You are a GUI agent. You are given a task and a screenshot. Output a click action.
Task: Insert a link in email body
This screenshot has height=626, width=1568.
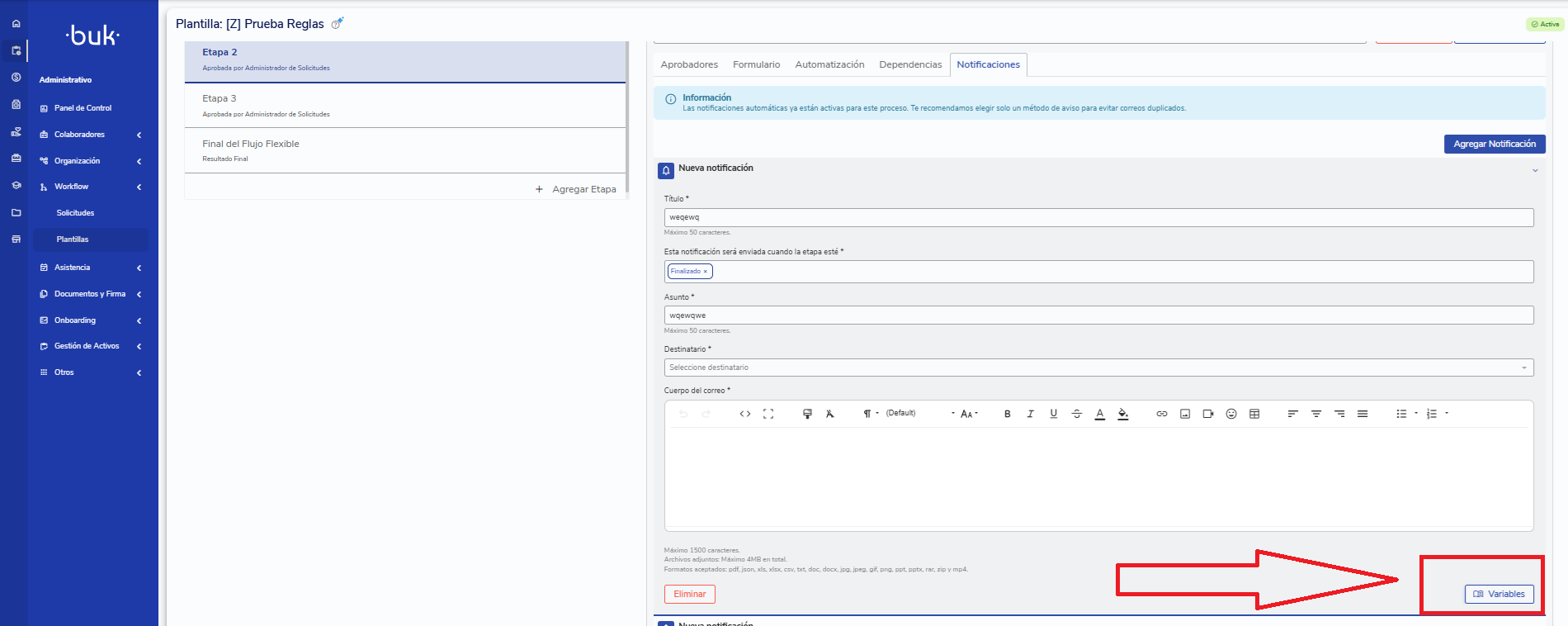click(1162, 414)
